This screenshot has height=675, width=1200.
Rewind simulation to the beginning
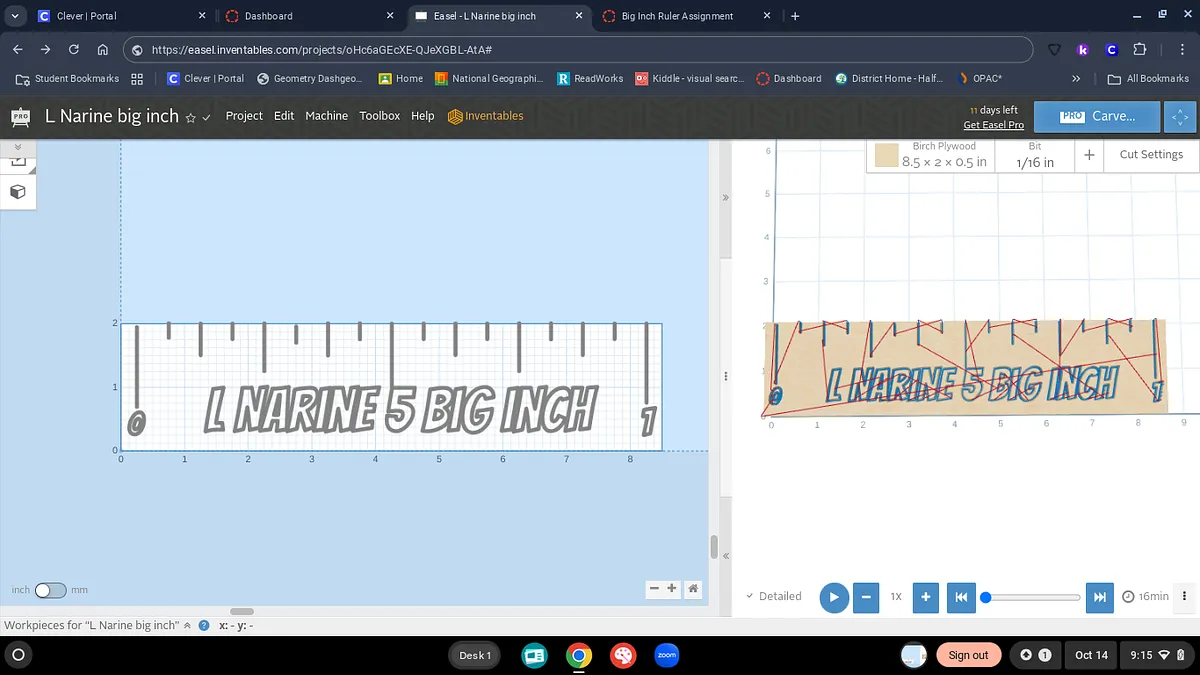960,597
